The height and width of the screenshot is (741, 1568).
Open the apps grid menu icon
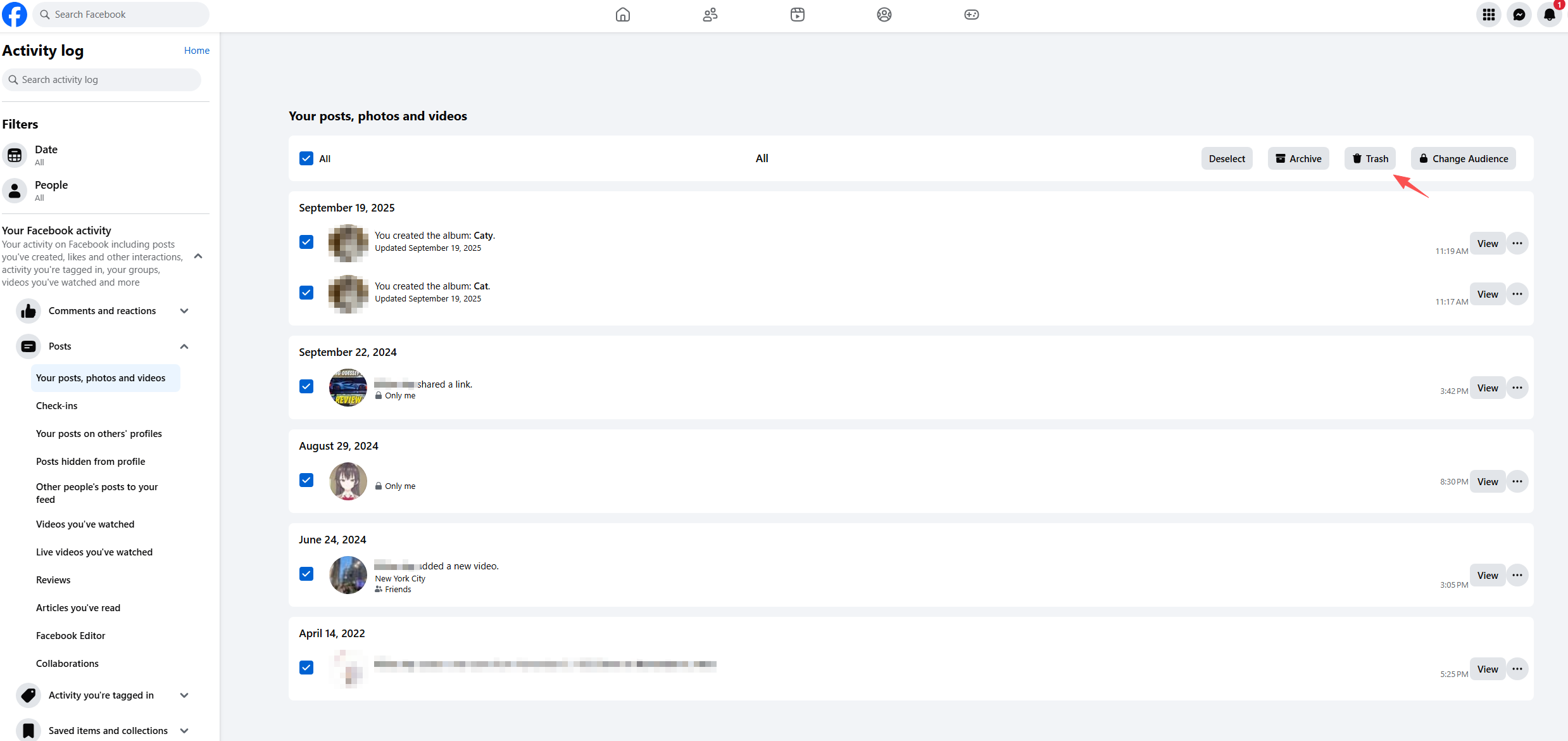[1488, 15]
